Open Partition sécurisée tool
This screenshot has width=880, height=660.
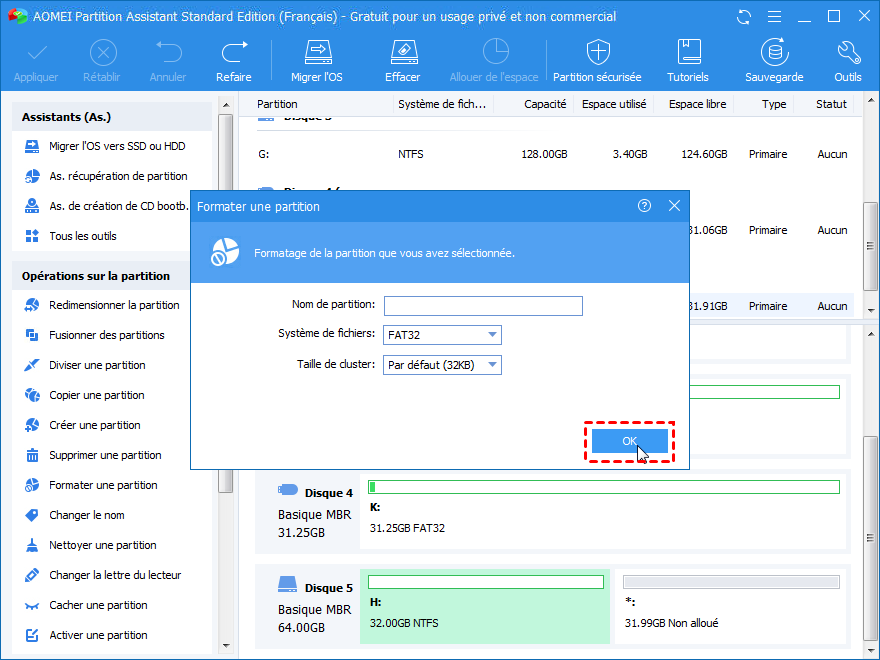pos(597,61)
